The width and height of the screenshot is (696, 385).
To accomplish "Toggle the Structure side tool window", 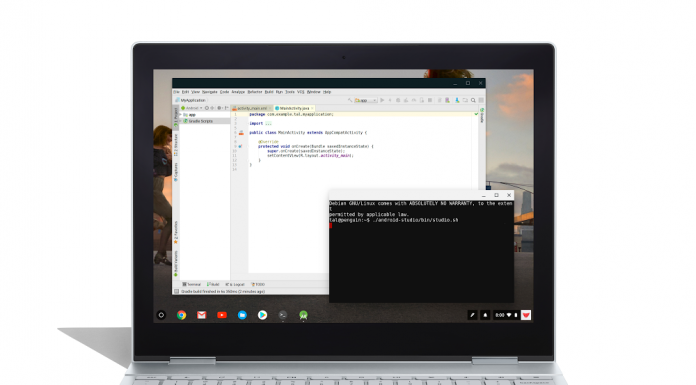I will [176, 144].
